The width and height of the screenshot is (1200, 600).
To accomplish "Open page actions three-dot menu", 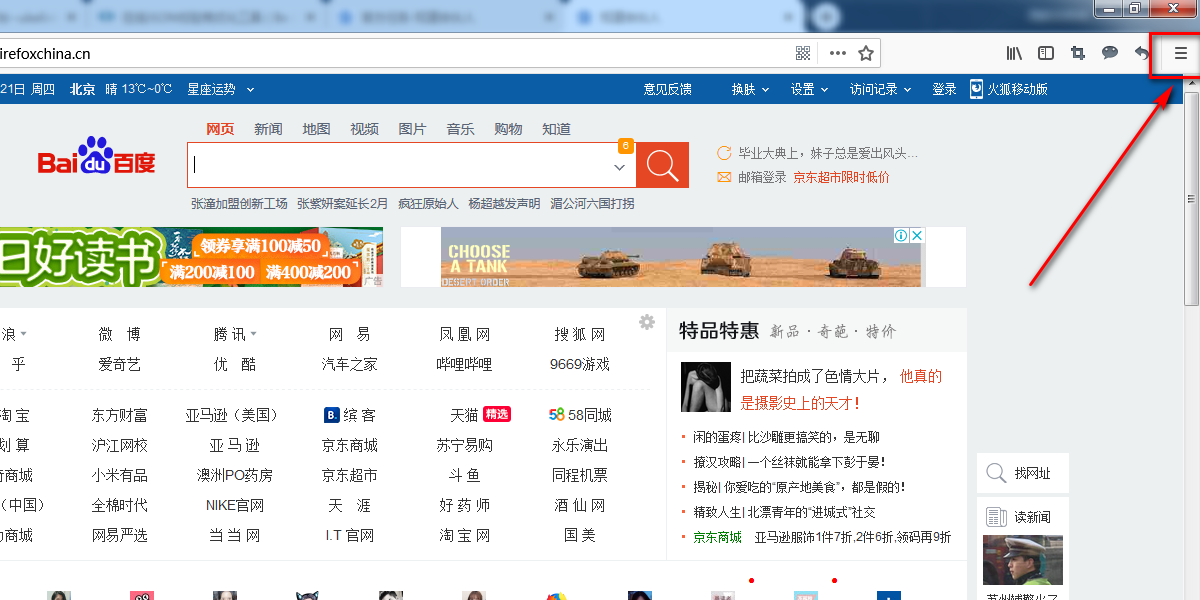I will coord(838,53).
